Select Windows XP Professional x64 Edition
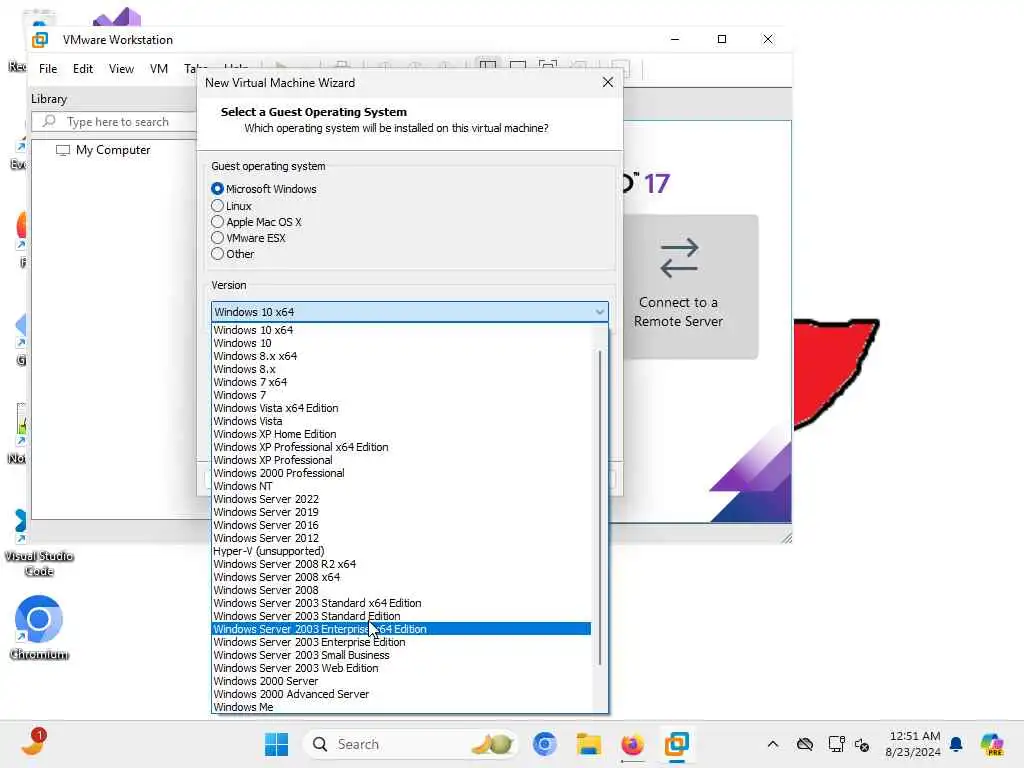Screen dimensions: 1024x768 pyautogui.click(x=402, y=447)
